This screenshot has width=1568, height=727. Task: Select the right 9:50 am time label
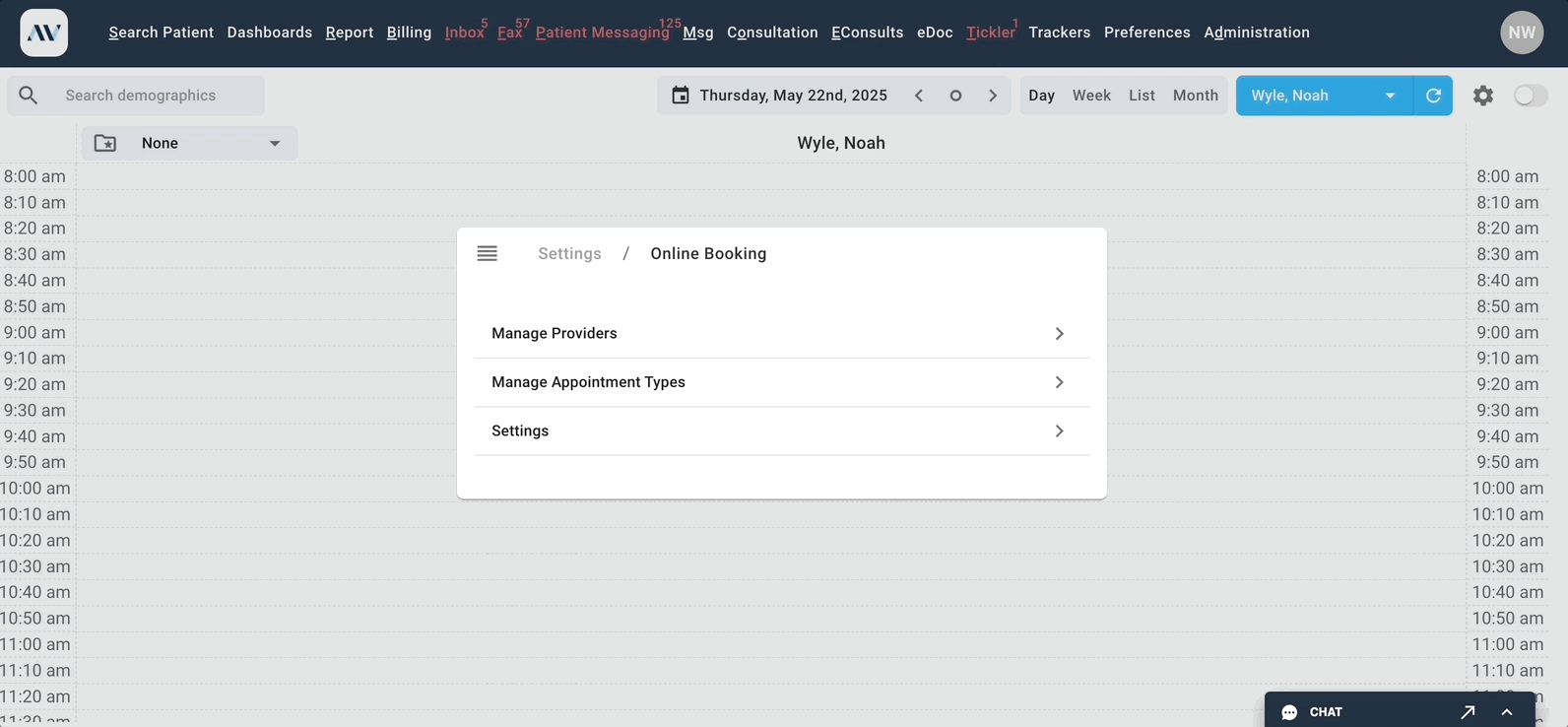1507,462
